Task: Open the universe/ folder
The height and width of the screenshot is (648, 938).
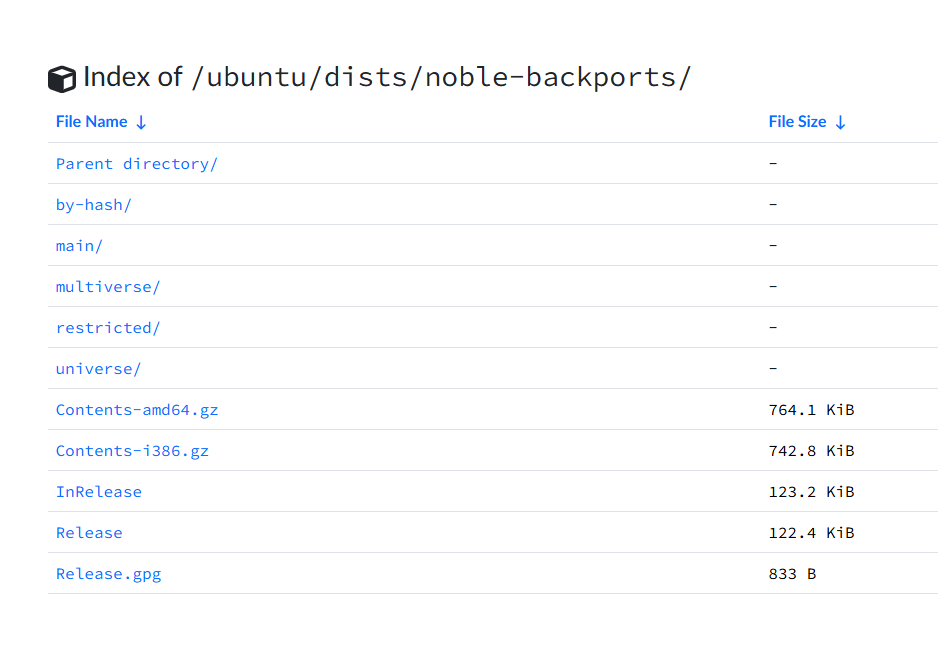Action: coord(98,369)
